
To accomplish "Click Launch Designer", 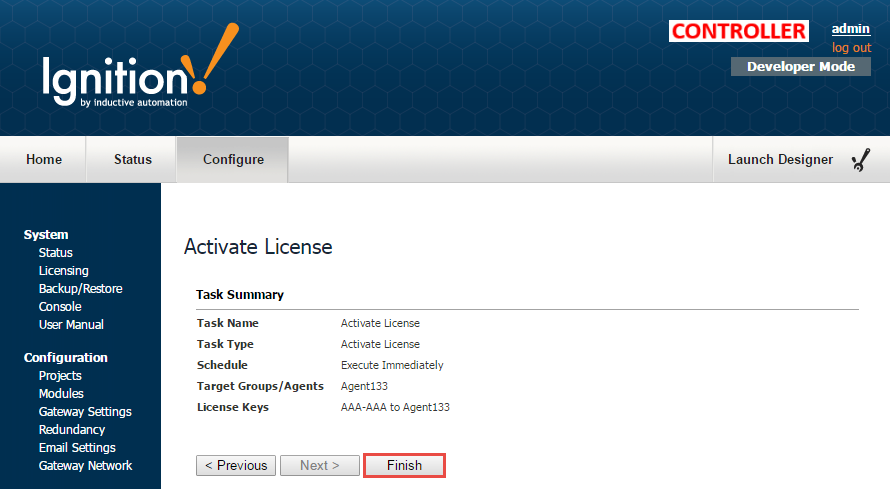I will 780,159.
